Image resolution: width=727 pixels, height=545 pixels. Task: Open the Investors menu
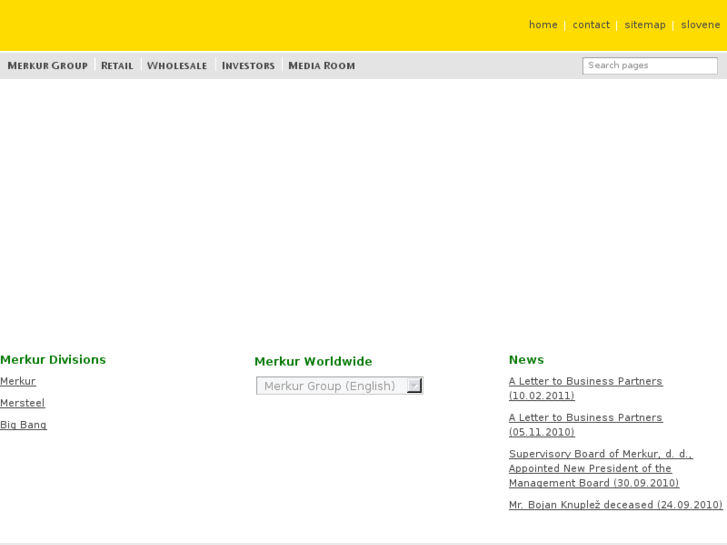(248, 65)
